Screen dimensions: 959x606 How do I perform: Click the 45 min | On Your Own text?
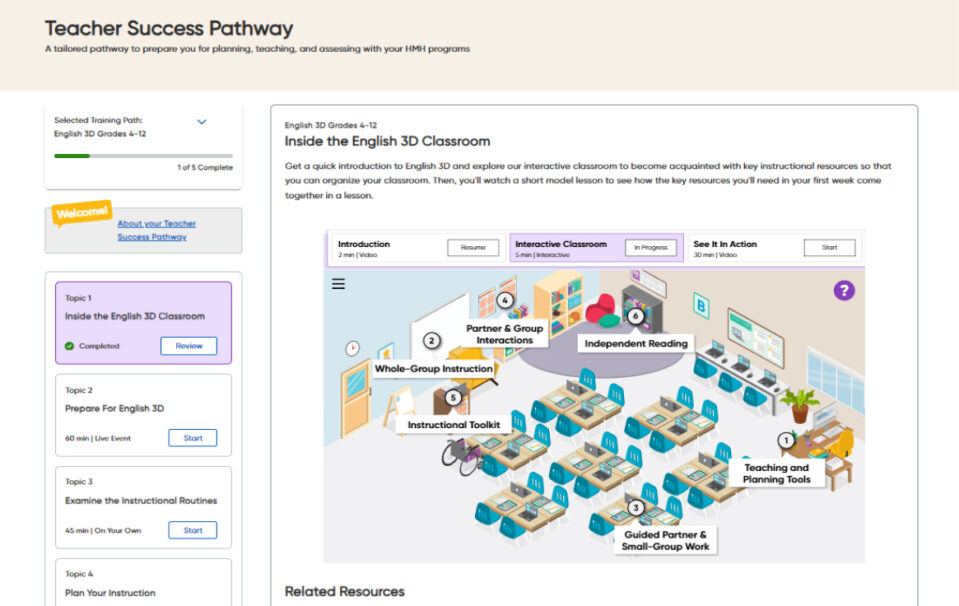click(103, 531)
